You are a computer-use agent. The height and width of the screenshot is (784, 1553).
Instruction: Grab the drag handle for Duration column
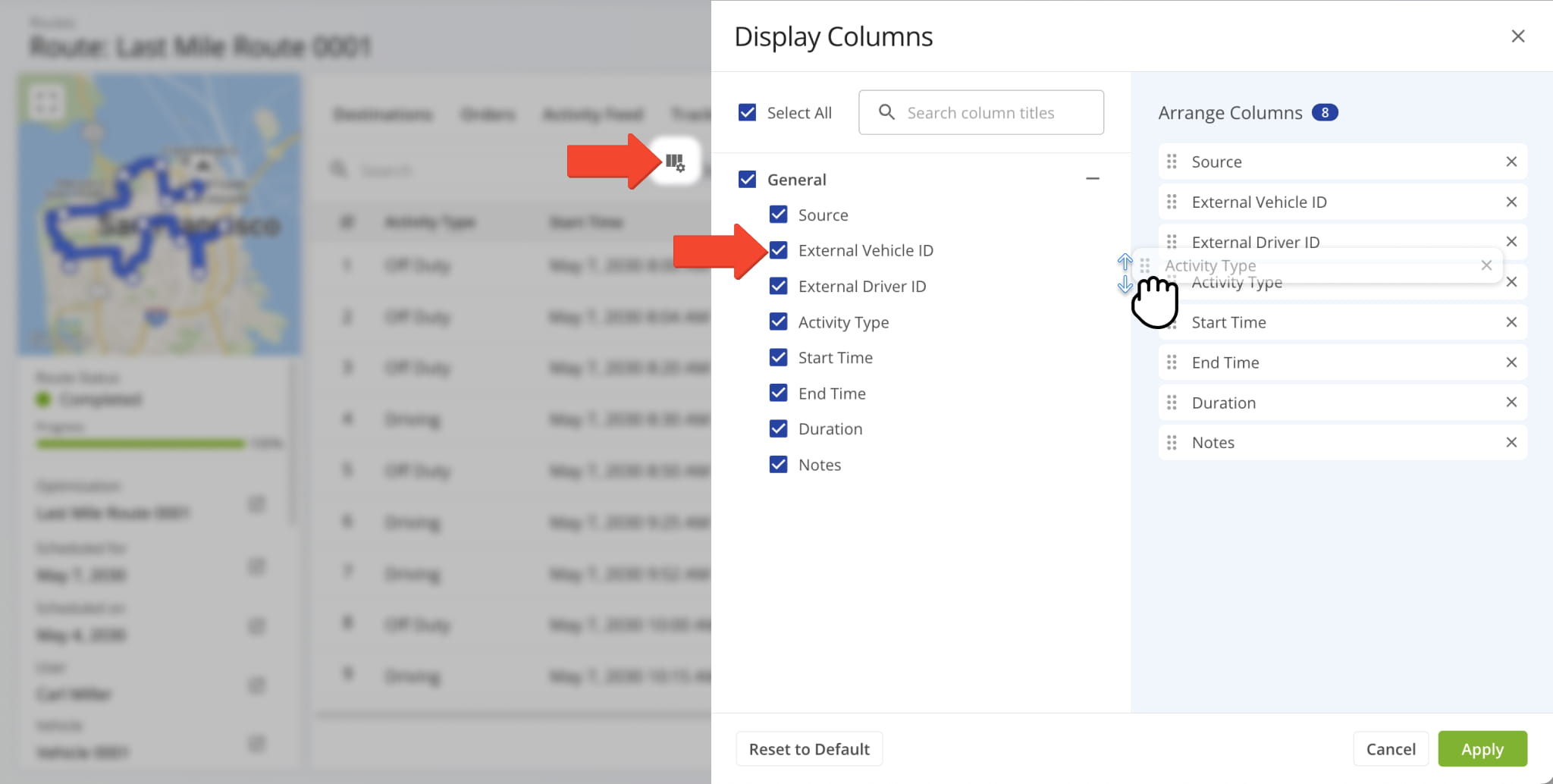(x=1172, y=403)
